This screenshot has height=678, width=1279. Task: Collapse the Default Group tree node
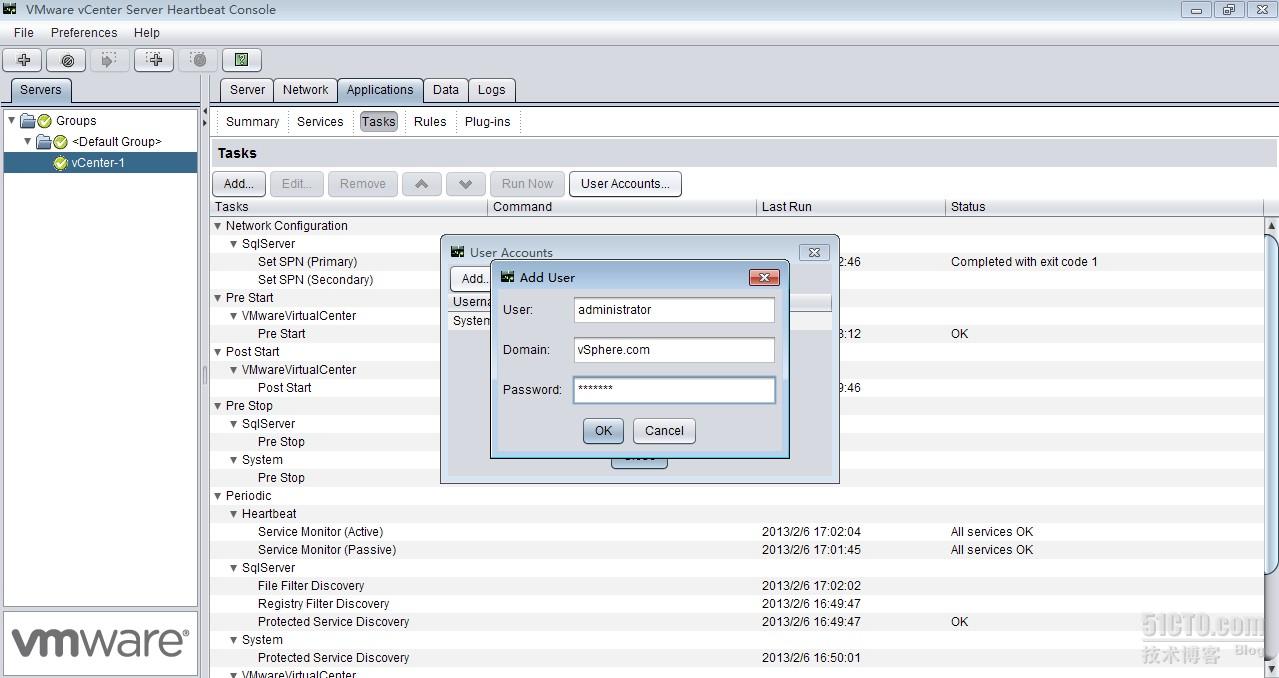[28, 142]
